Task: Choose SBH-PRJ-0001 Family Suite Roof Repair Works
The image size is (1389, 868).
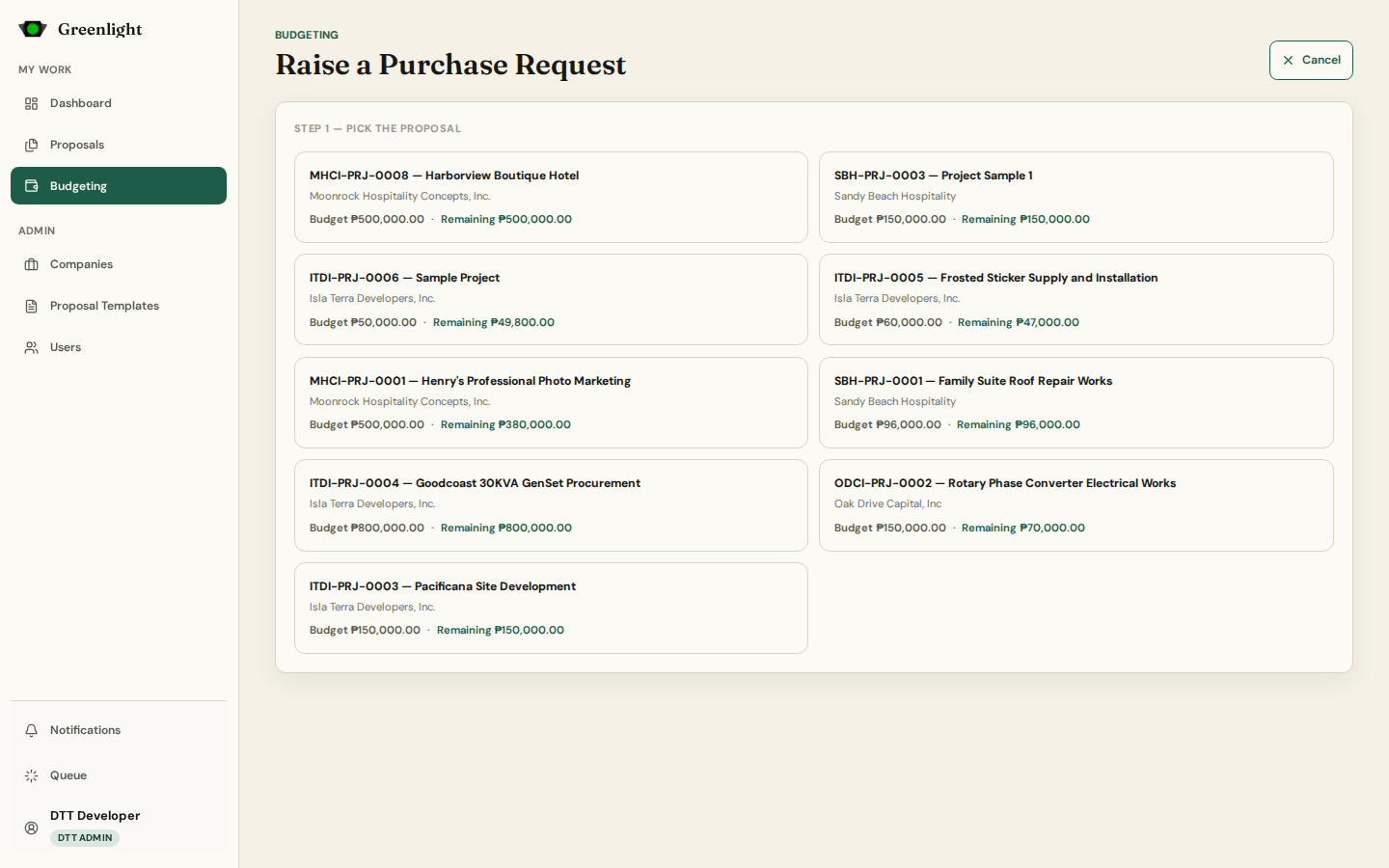Action: [1076, 402]
